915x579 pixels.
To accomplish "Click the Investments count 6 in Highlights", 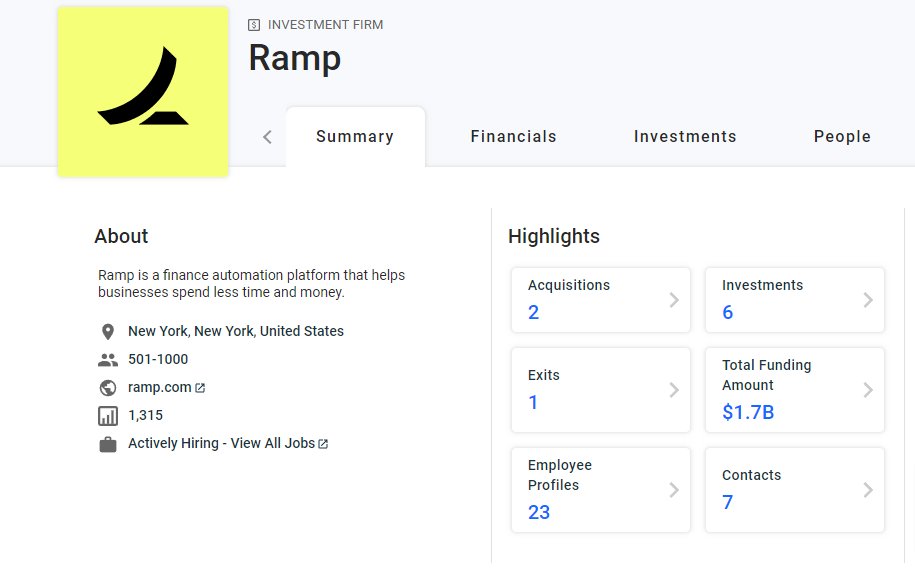I will tap(727, 312).
